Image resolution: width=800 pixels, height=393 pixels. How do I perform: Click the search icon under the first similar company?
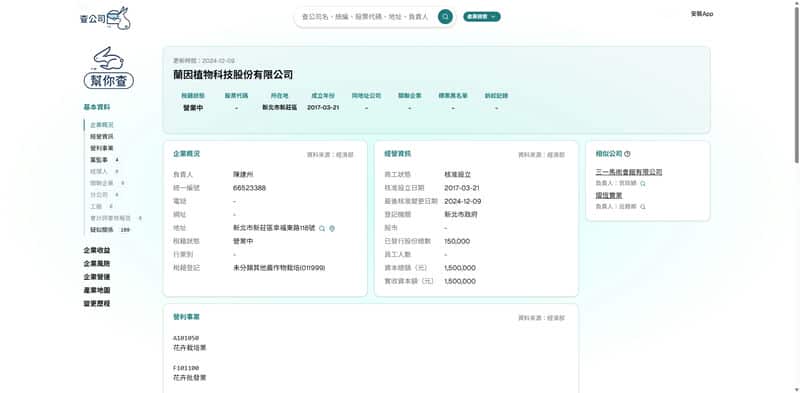click(643, 183)
